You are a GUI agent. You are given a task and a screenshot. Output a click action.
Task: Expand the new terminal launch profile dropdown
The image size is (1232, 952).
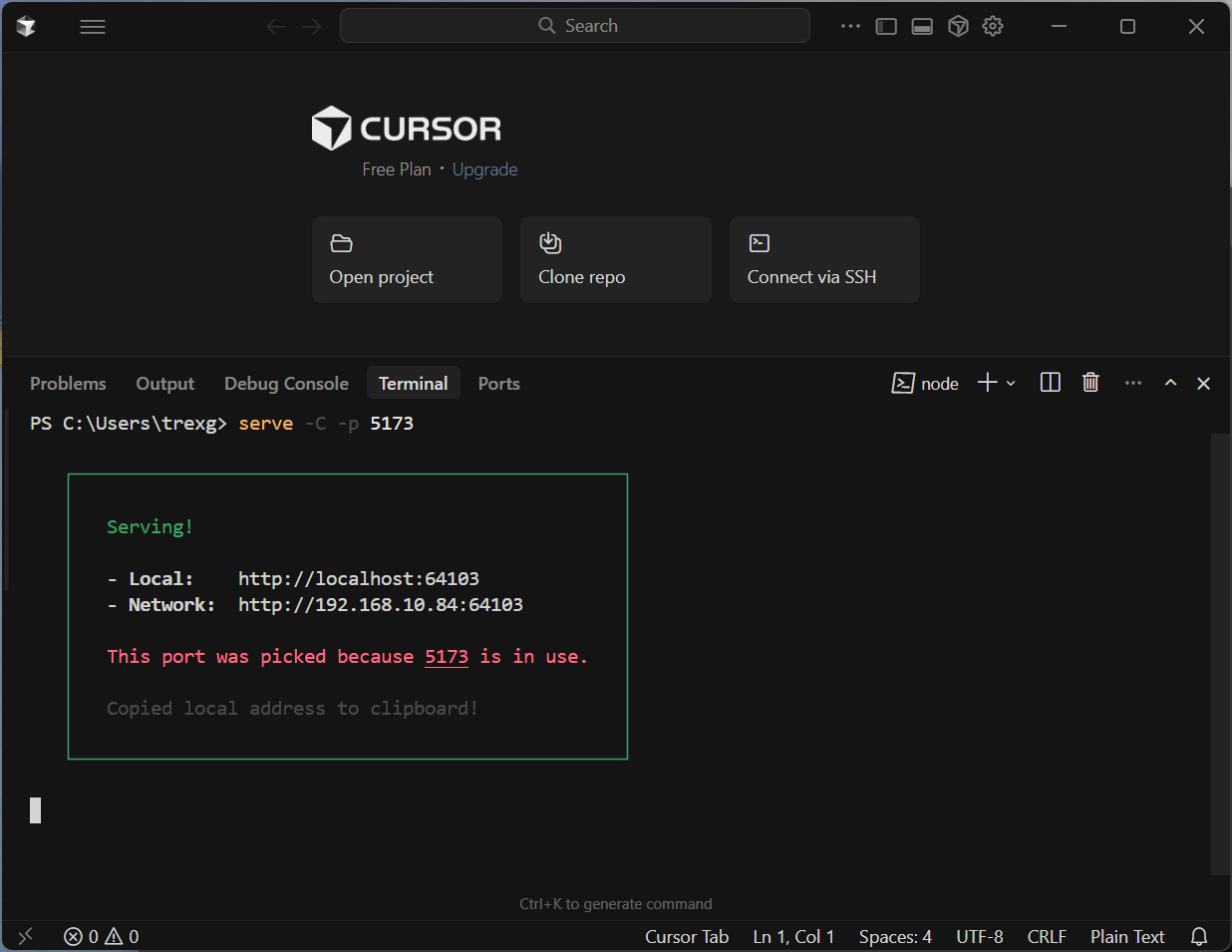(x=1011, y=384)
